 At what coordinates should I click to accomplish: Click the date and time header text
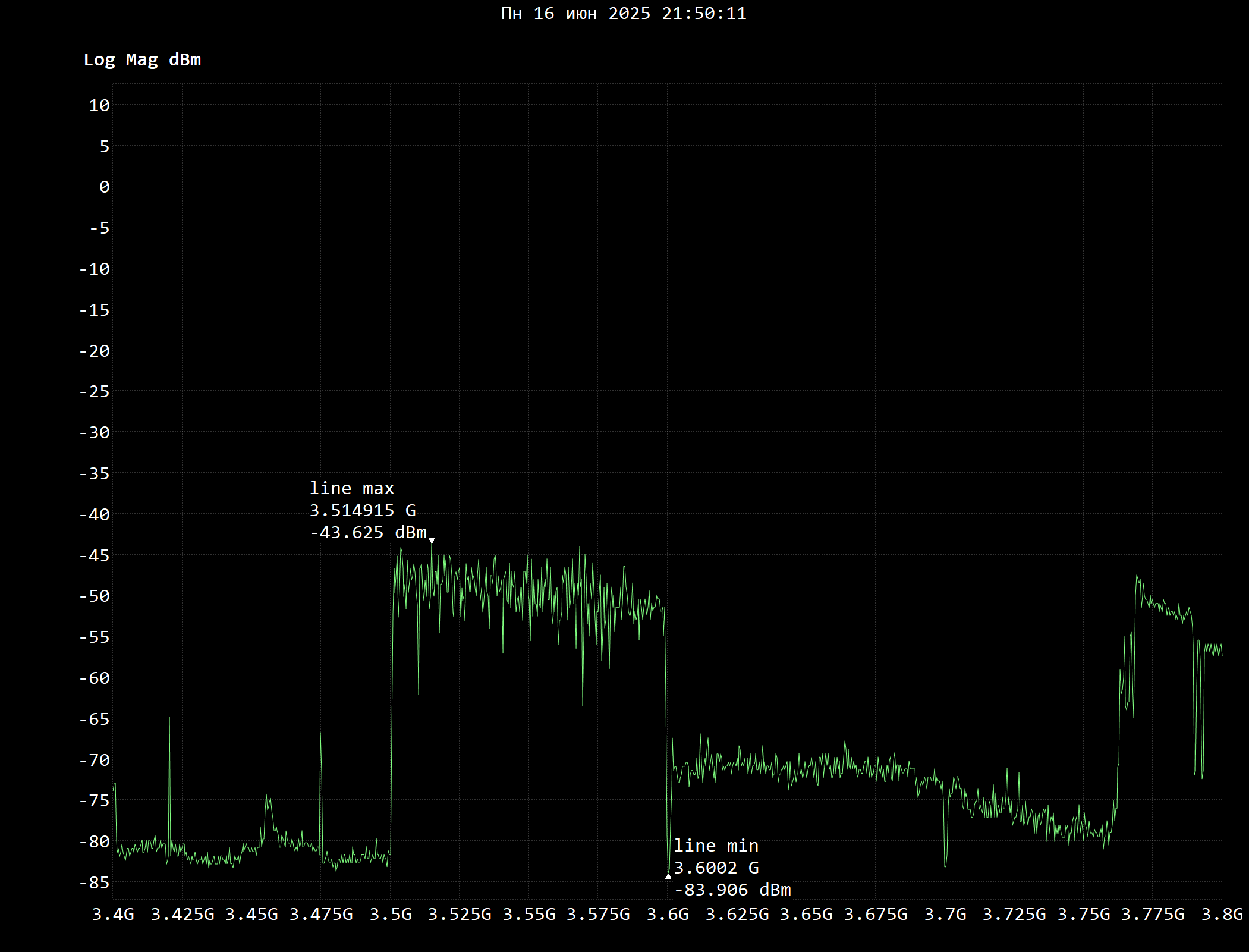[624, 13]
